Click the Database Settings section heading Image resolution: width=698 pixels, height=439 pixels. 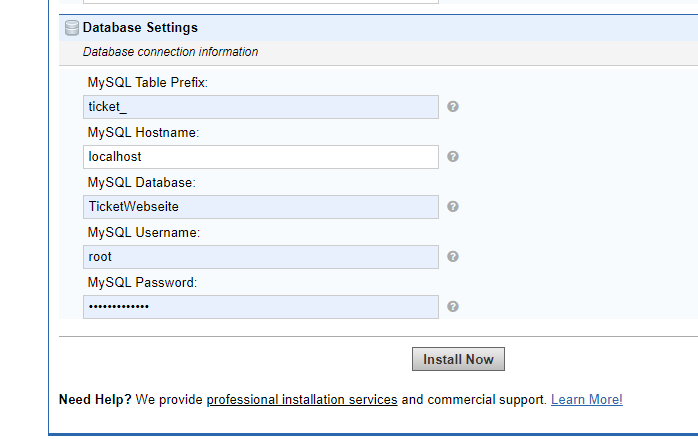[x=140, y=28]
